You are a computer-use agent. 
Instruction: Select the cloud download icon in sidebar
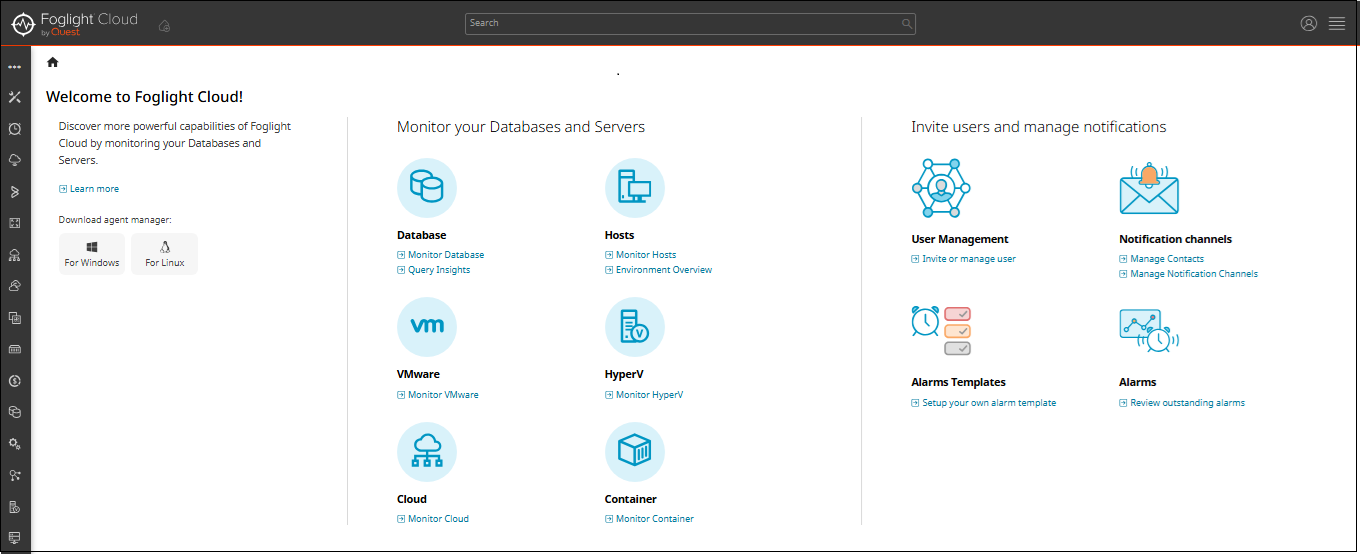point(14,160)
